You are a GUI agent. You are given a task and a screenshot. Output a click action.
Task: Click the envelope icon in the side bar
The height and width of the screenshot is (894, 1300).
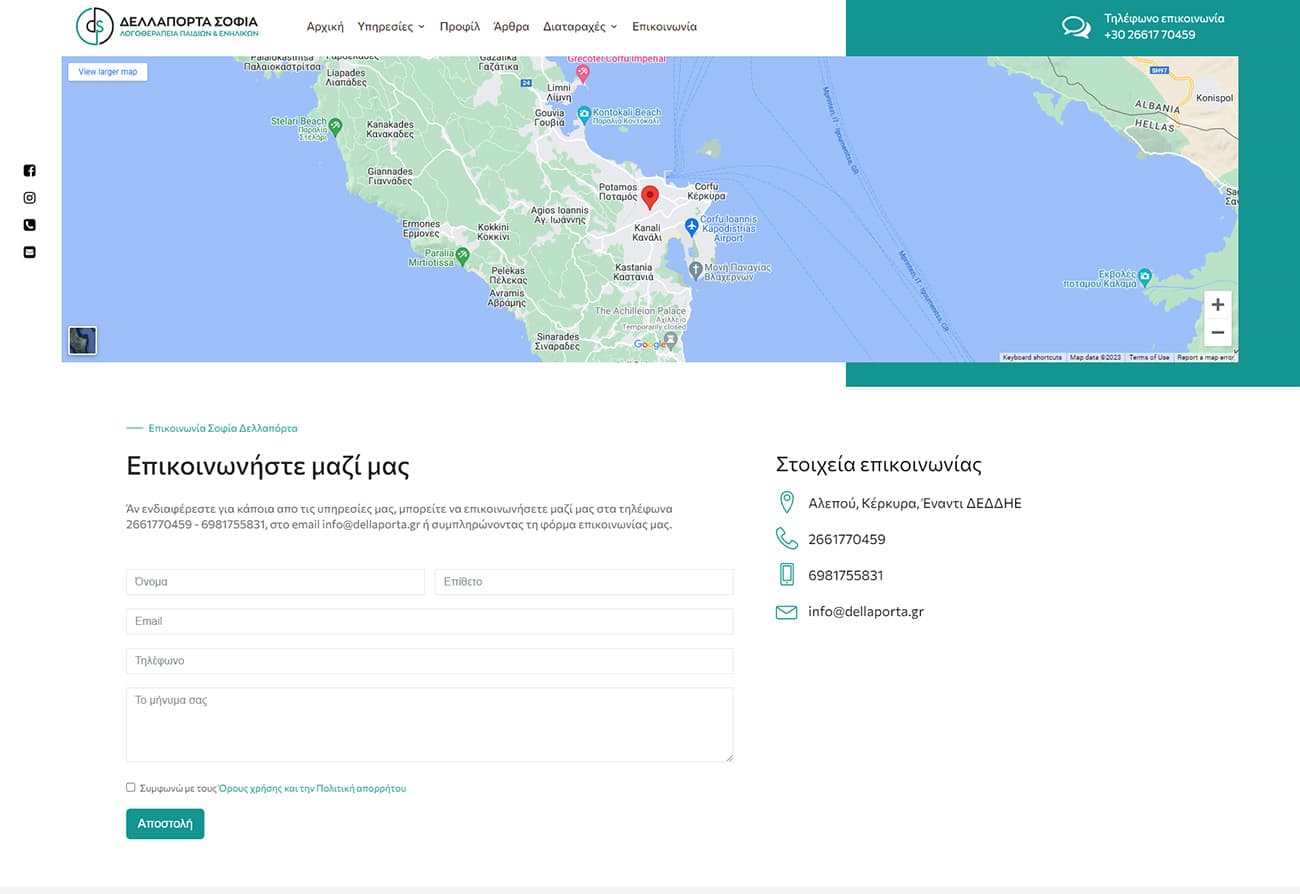(29, 252)
